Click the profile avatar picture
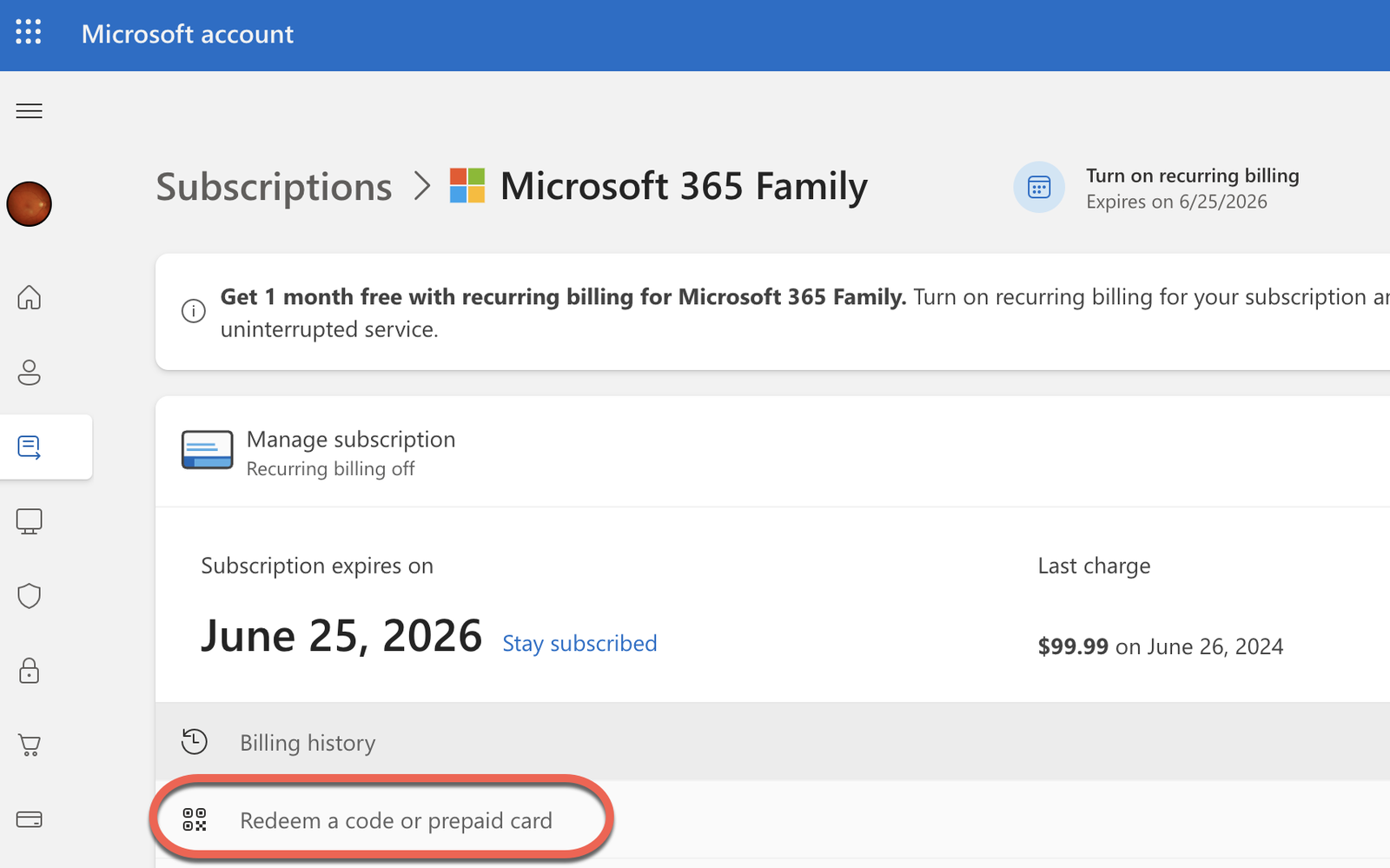Viewport: 1390px width, 868px height. coord(30,204)
